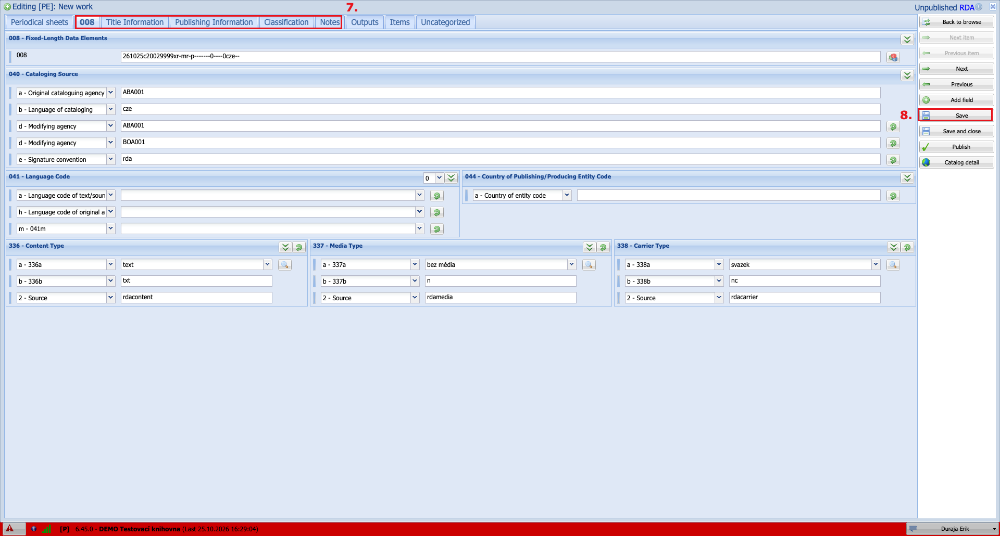Remove the first d - Modifying agency subfield (ABA001)
Viewport: 1000px width, 536px height.
point(893,126)
